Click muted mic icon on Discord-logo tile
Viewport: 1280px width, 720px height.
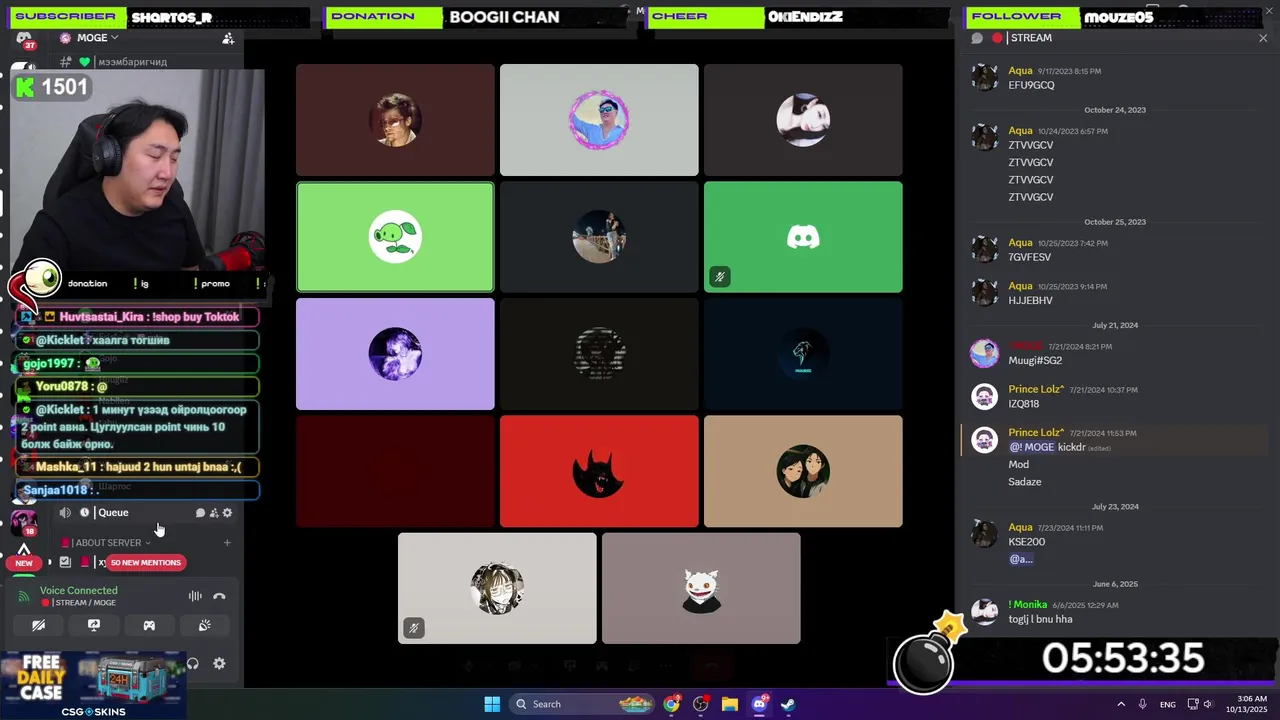(719, 277)
